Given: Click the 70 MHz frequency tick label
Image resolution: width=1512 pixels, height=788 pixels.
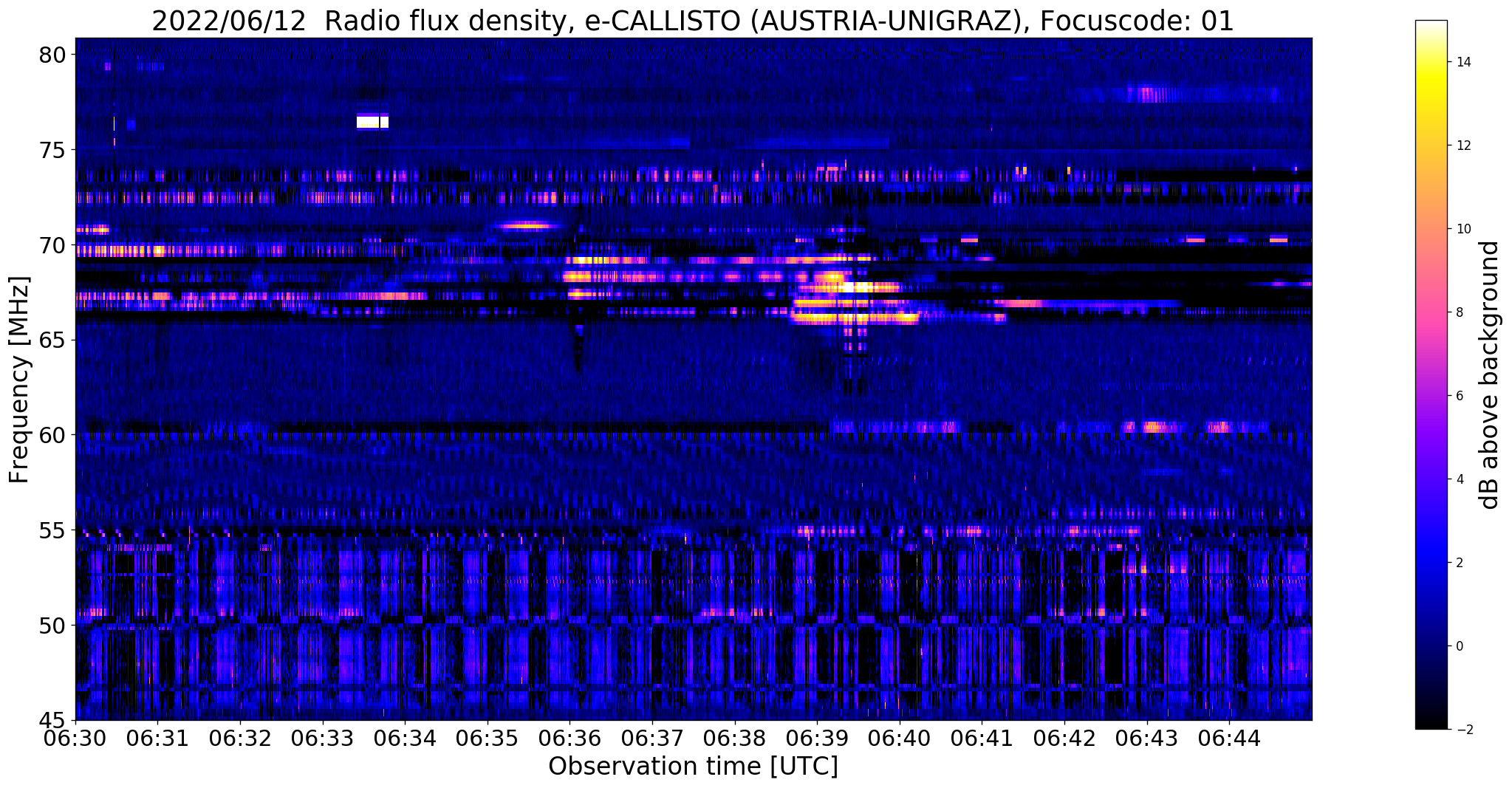Looking at the screenshot, I should point(53,245).
